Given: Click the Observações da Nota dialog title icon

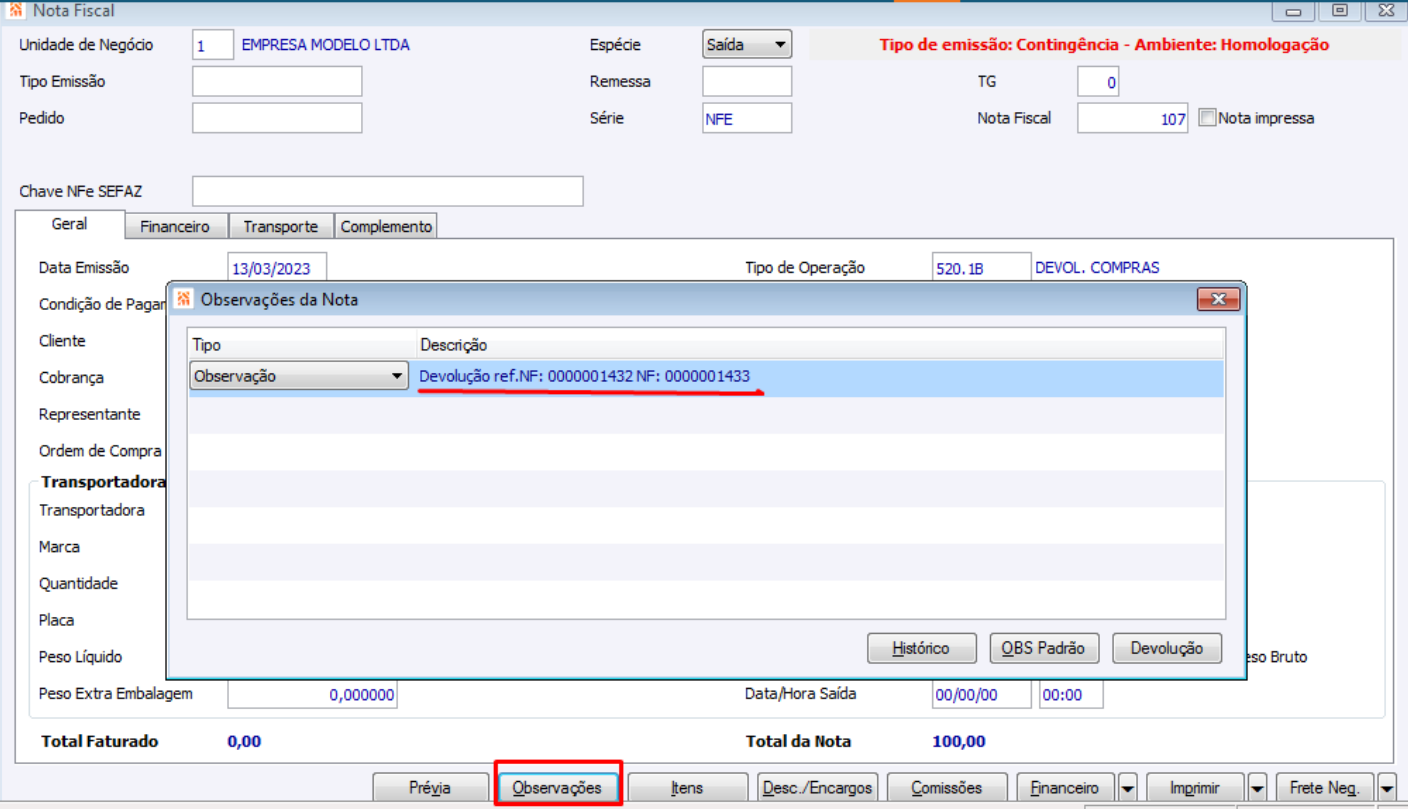Looking at the screenshot, I should pos(184,299).
